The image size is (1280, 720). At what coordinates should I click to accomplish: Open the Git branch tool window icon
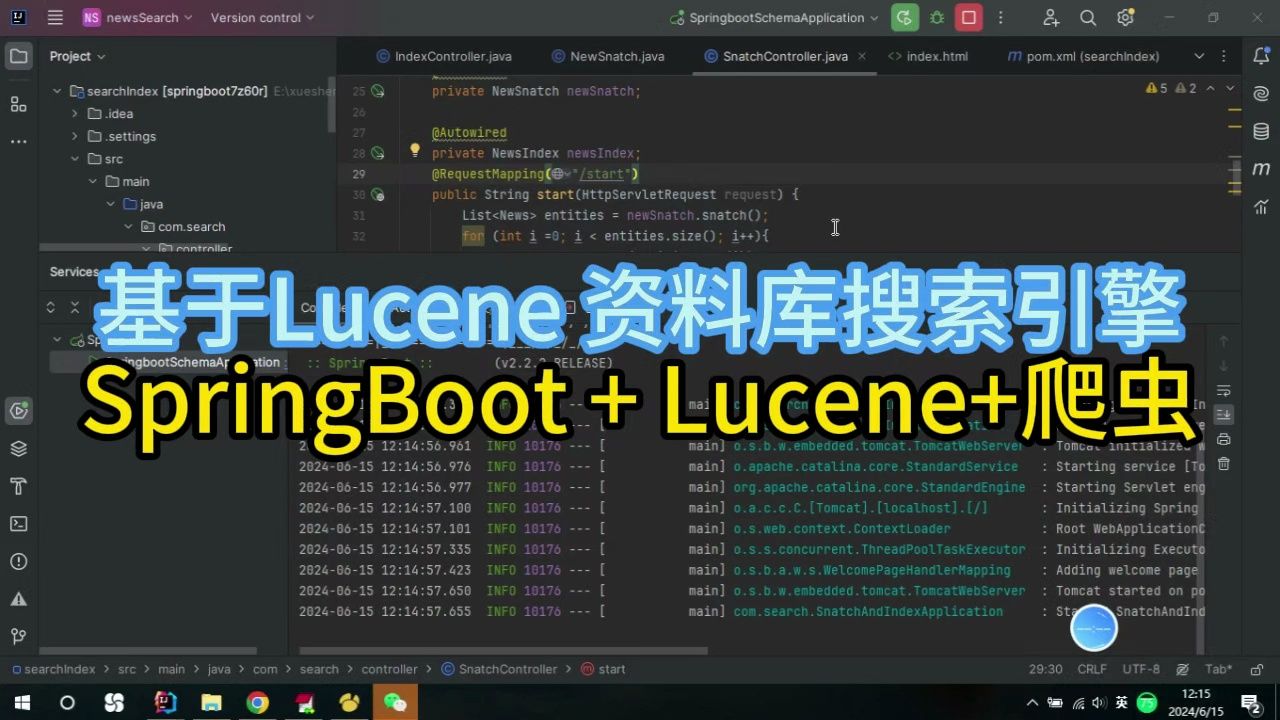[18, 637]
